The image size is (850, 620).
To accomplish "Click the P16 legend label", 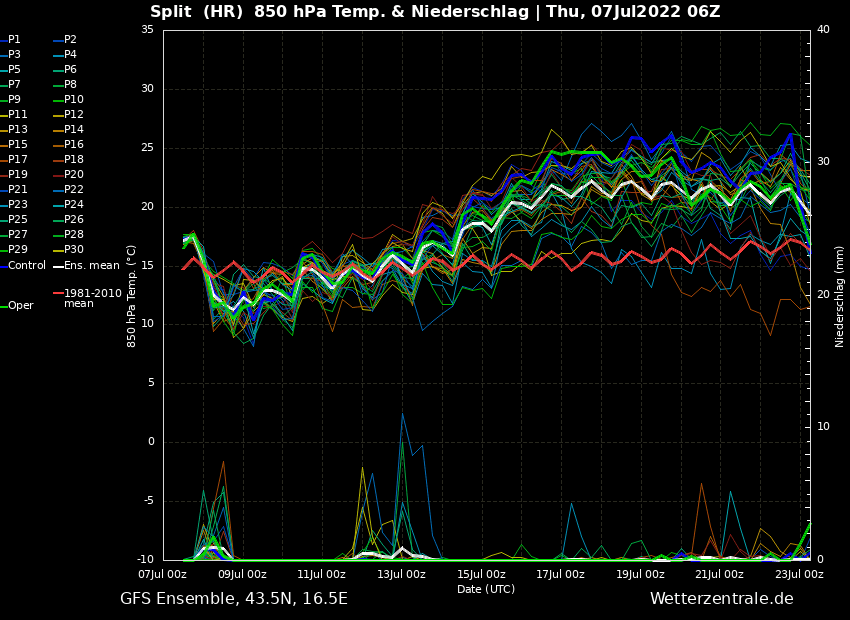I will (x=74, y=145).
